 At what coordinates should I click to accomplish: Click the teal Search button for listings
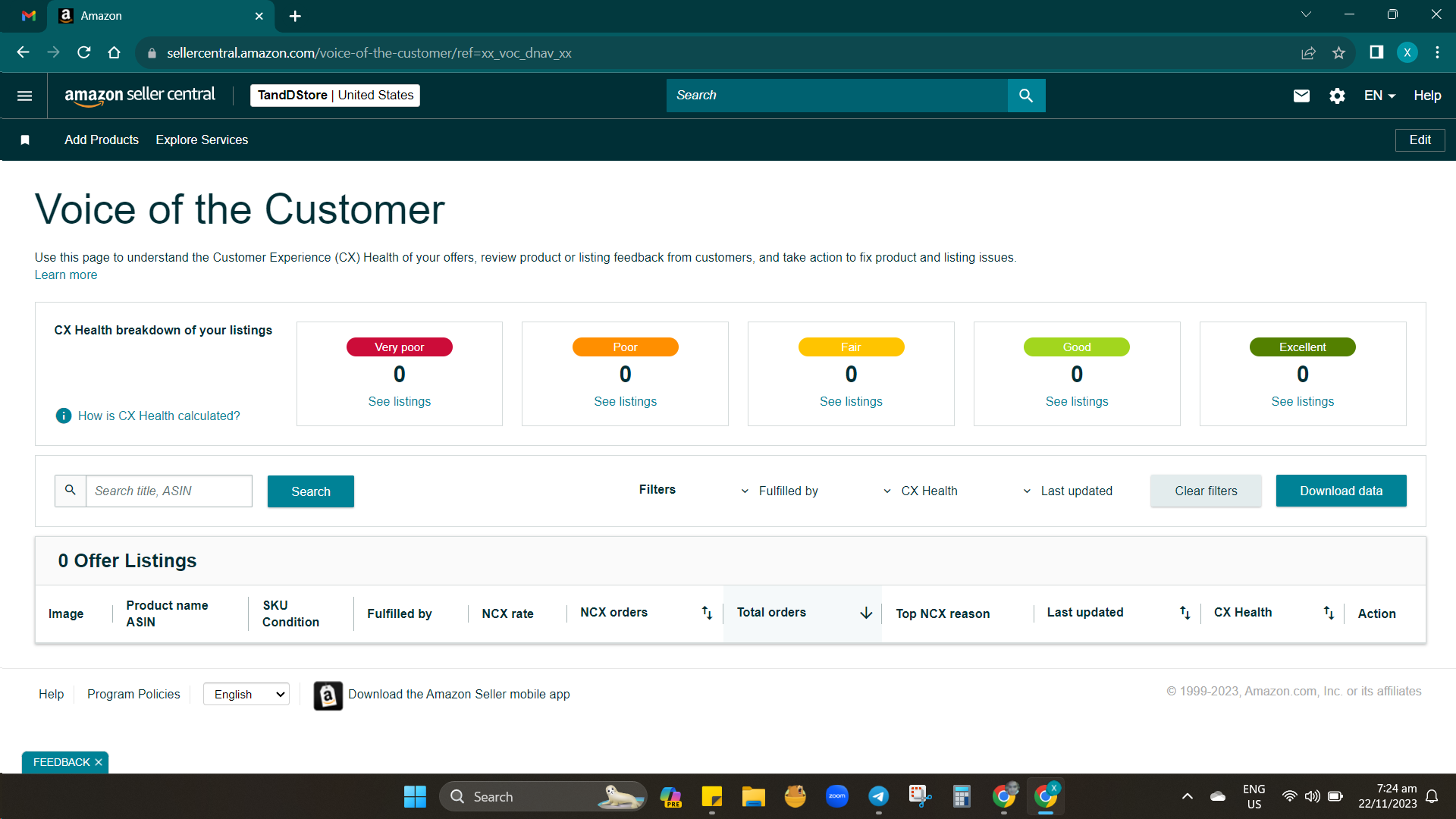click(310, 491)
